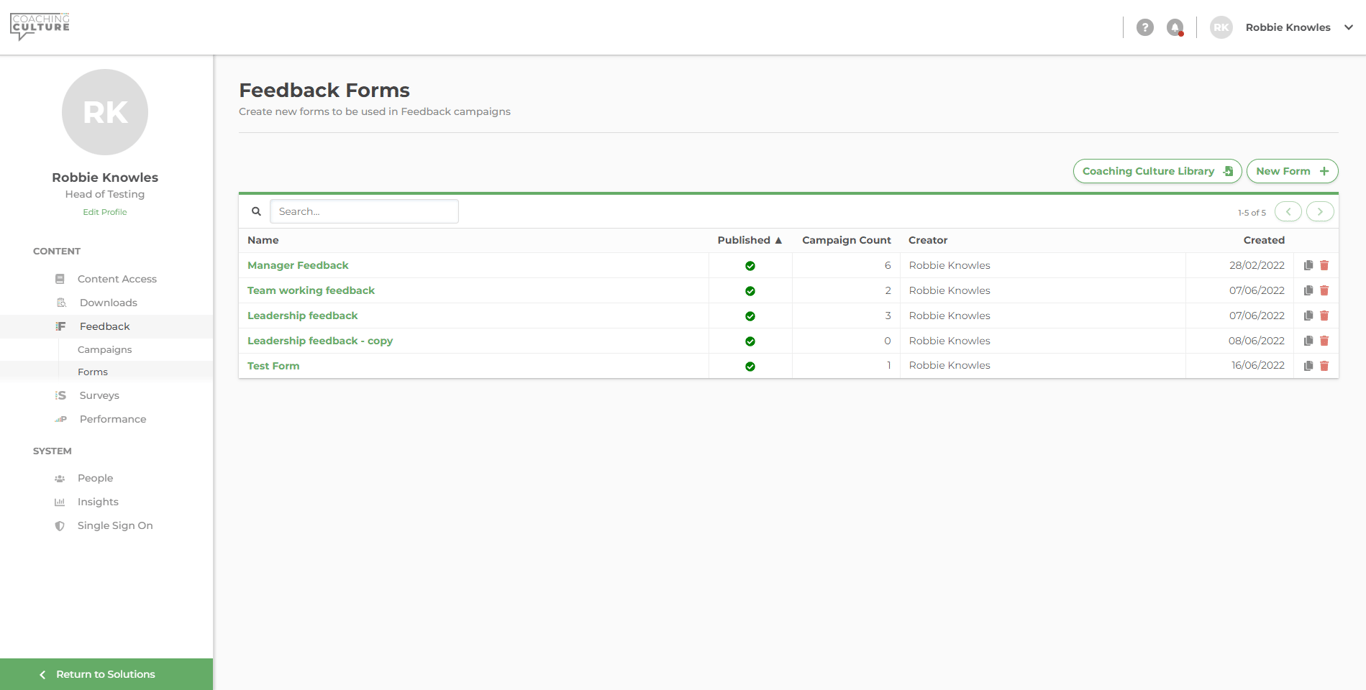
Task: Click the New Form button
Action: pyautogui.click(x=1292, y=171)
